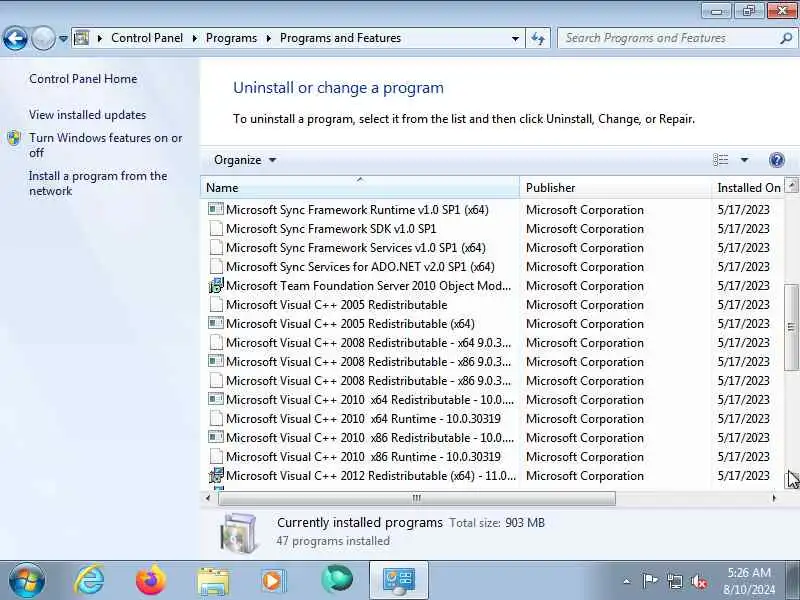The width and height of the screenshot is (800, 600).
Task: Click Control Panel taskbar button
Action: [399, 581]
